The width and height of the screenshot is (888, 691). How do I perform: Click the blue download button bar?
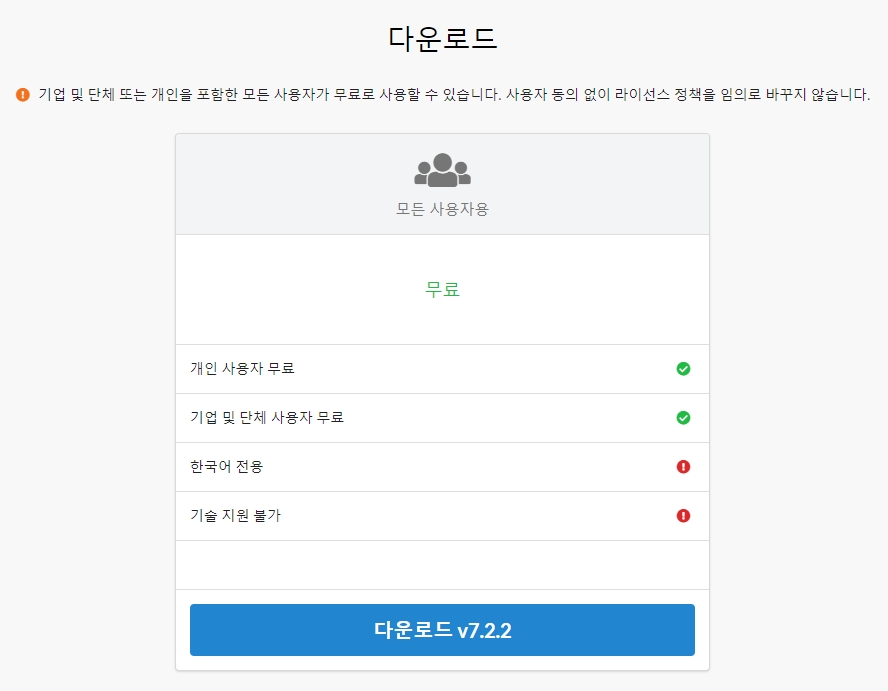pos(443,630)
